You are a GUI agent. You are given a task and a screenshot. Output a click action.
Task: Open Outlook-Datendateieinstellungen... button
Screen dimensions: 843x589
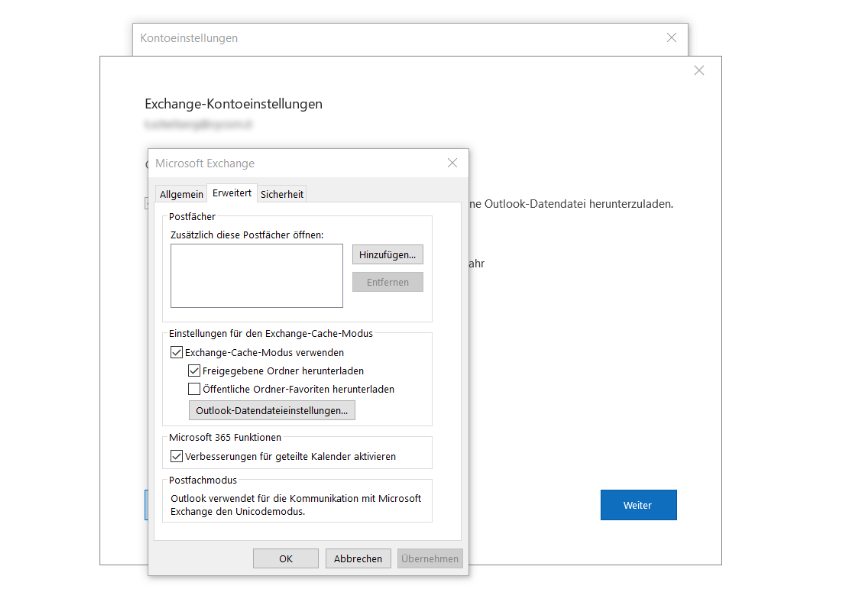coord(272,411)
